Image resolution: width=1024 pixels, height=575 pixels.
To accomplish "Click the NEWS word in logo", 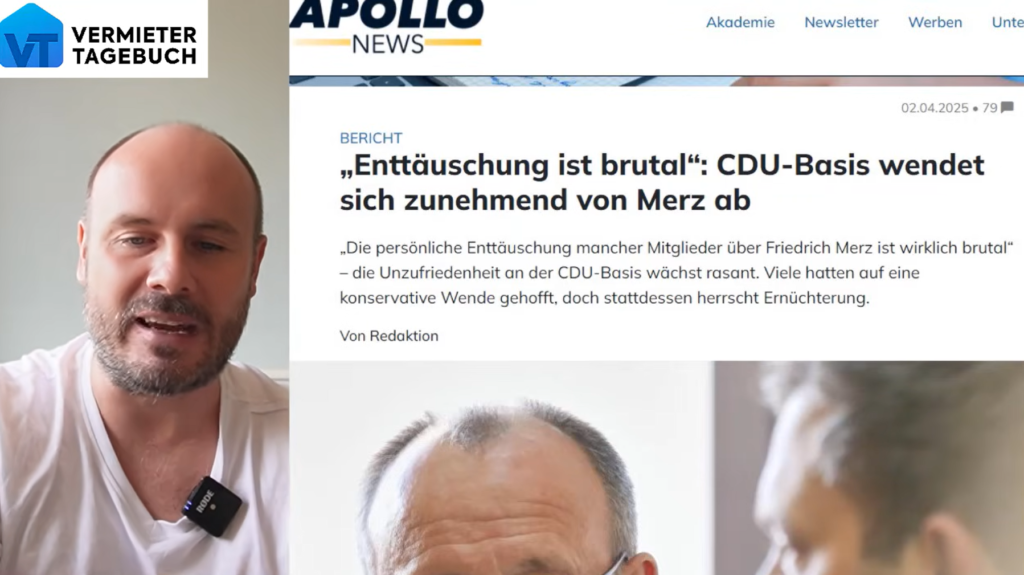I will (388, 44).
